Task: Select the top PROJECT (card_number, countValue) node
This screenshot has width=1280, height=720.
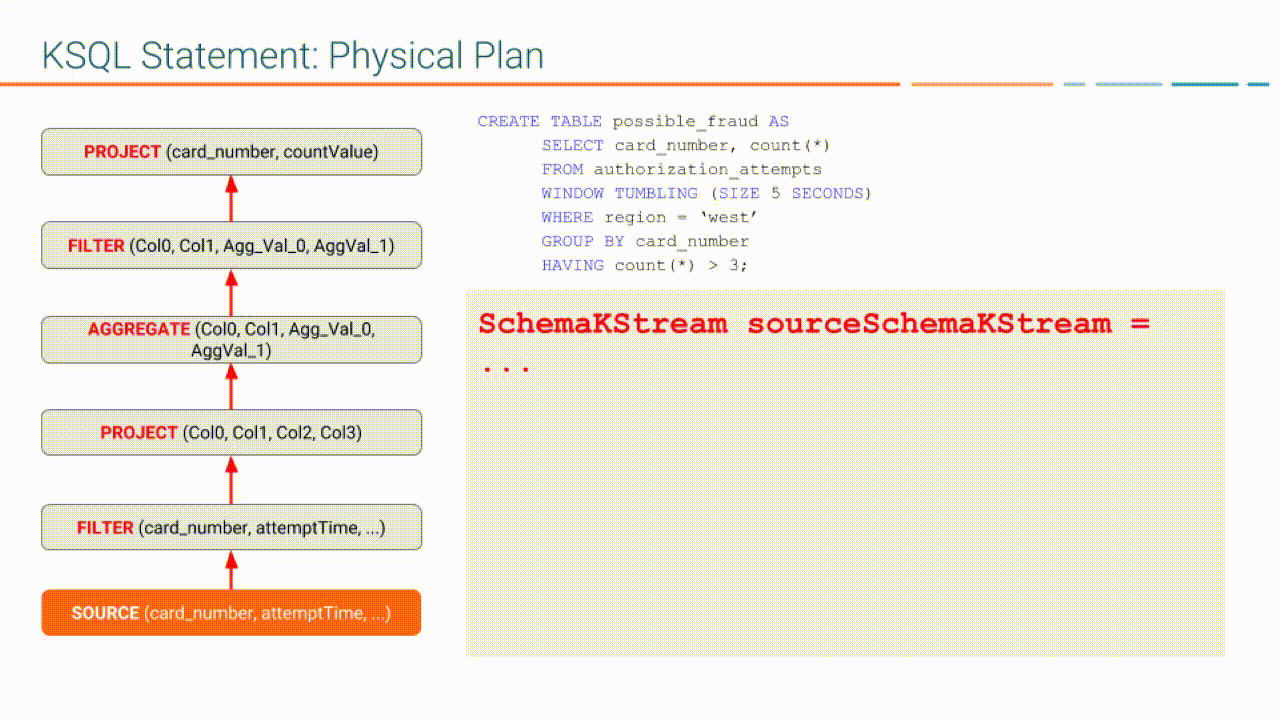Action: pos(230,151)
